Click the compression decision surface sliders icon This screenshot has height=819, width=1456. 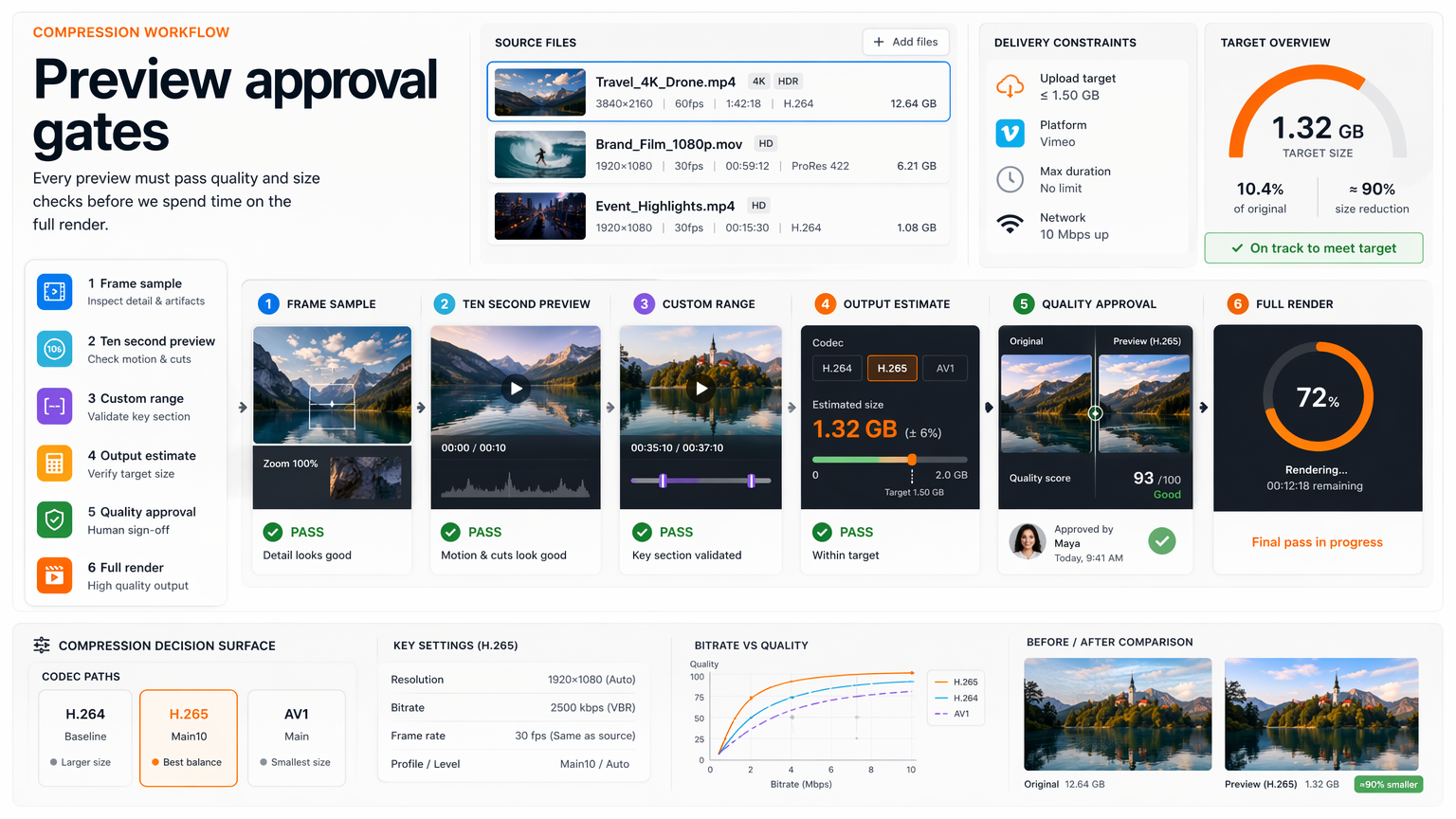(42, 646)
